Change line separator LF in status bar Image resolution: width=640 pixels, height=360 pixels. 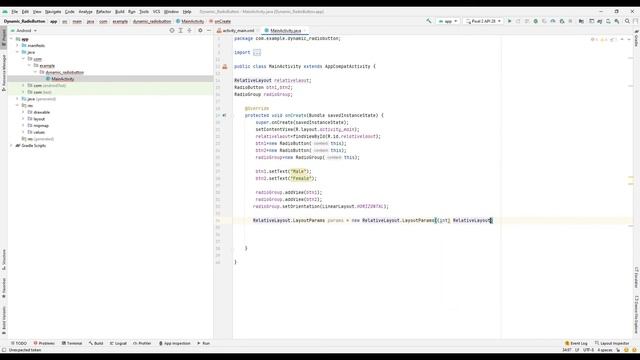577,350
